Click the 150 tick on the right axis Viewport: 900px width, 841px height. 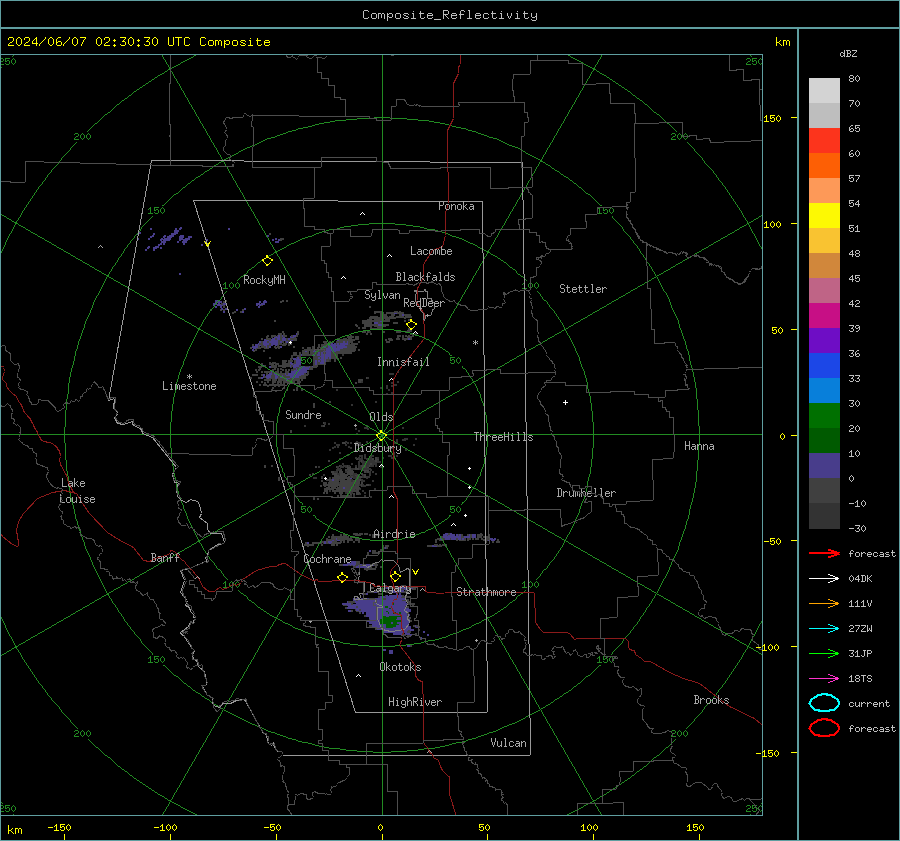click(772, 118)
